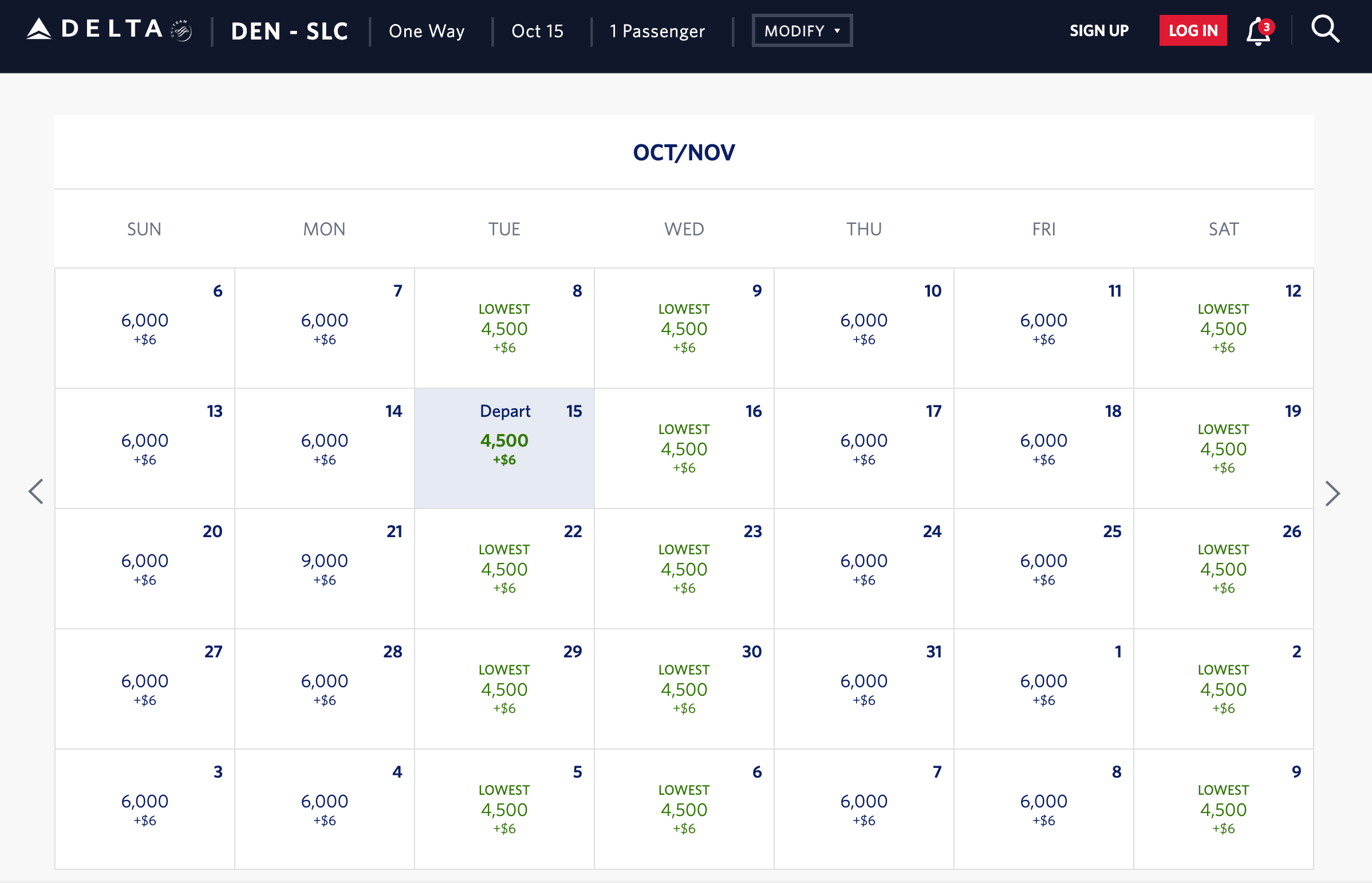Click the SIGN UP link
The width and height of the screenshot is (1372, 883).
[x=1098, y=31]
